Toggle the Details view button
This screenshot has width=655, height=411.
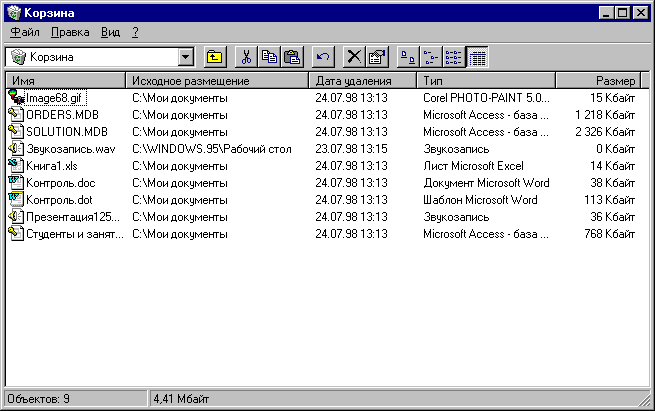click(x=477, y=57)
